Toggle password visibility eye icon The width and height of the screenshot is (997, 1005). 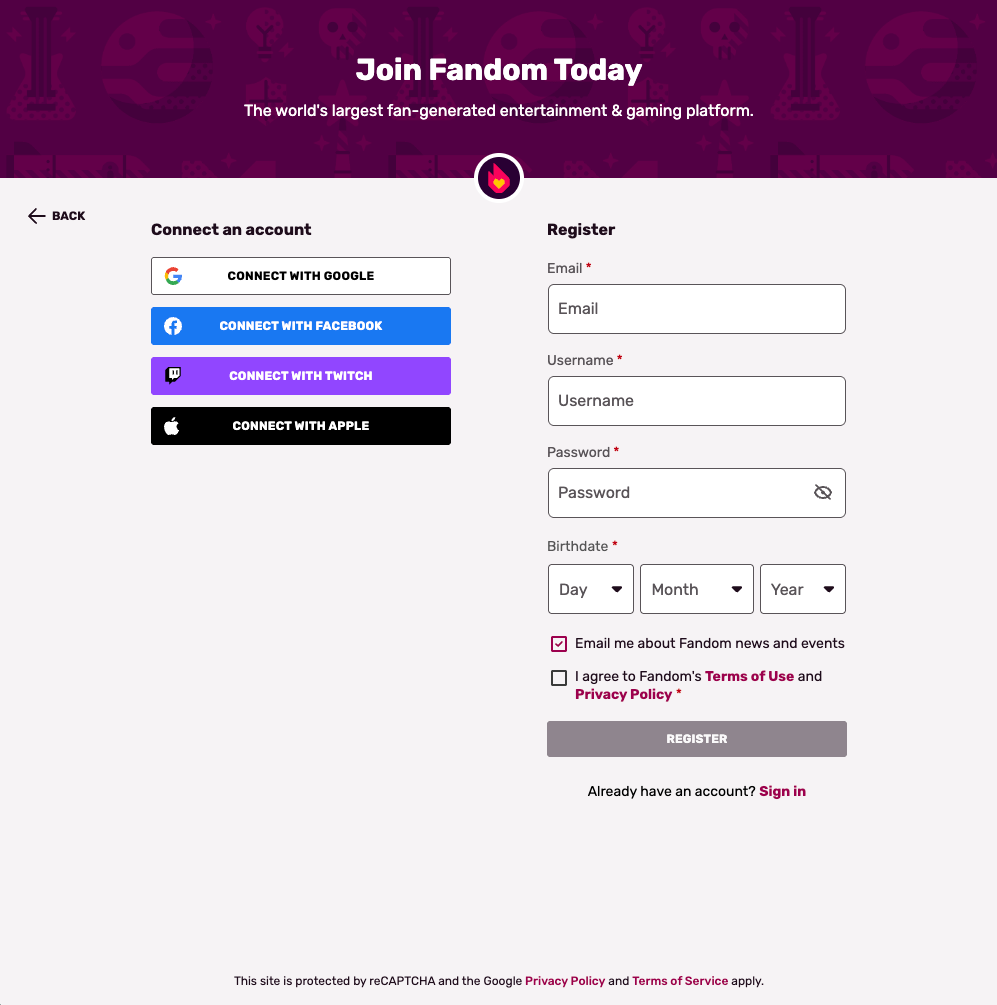(823, 493)
